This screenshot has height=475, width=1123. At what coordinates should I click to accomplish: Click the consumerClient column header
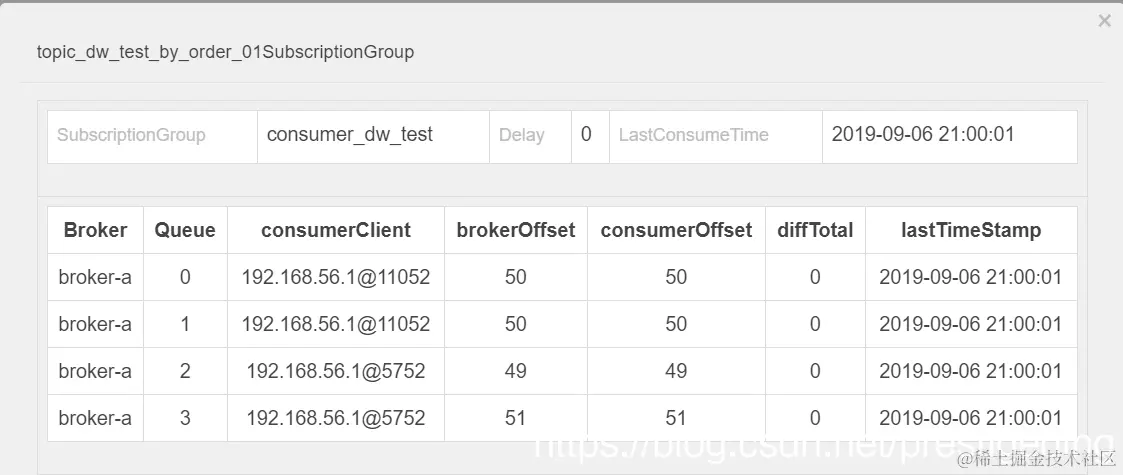(336, 230)
